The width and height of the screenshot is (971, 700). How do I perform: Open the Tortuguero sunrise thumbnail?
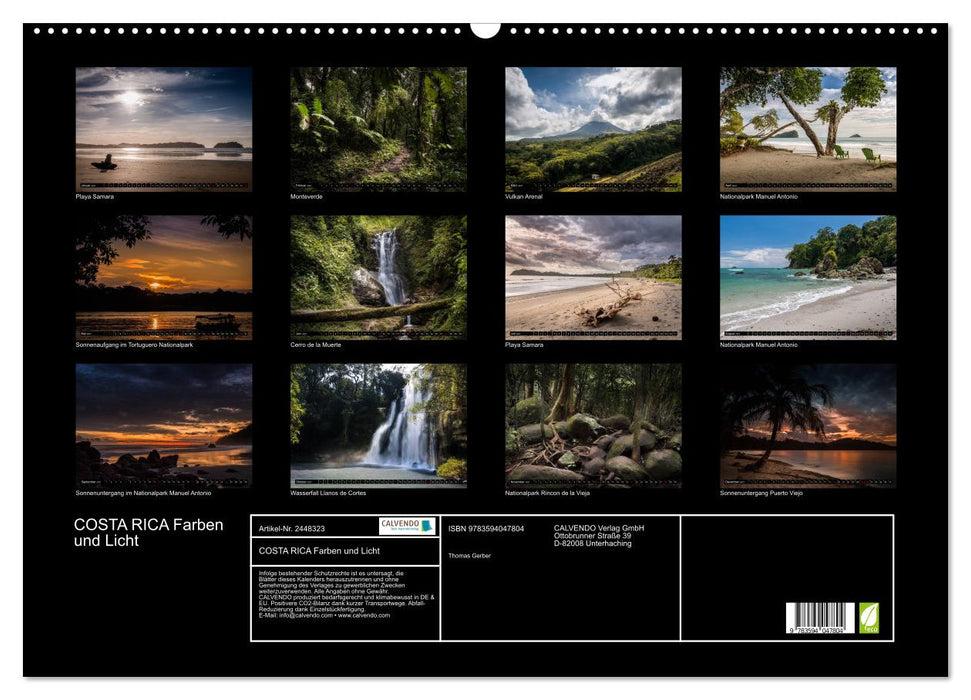pyautogui.click(x=163, y=278)
